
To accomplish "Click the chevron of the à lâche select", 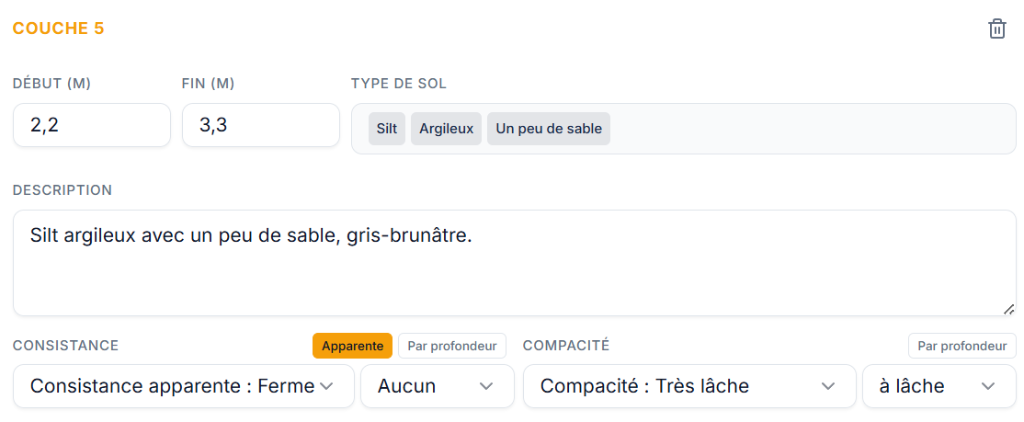I will pyautogui.click(x=988, y=386).
